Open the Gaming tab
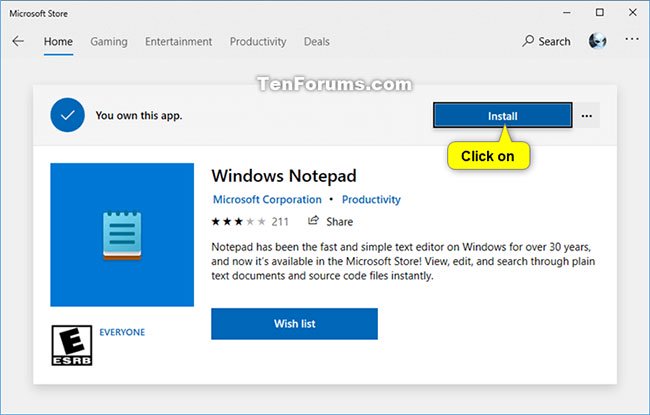The width and height of the screenshot is (650, 415). [109, 41]
